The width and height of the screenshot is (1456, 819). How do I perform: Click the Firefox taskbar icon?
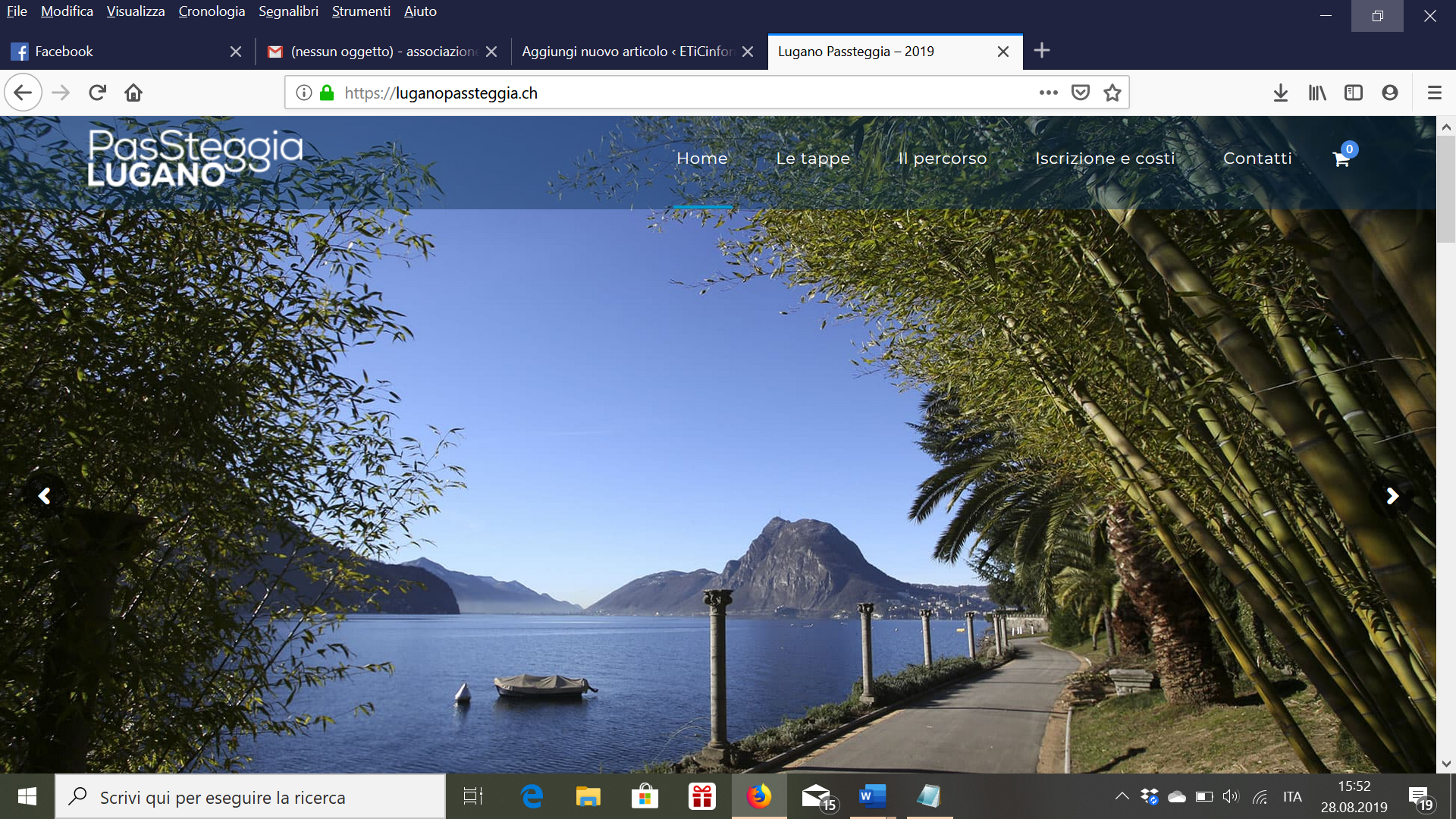click(759, 796)
